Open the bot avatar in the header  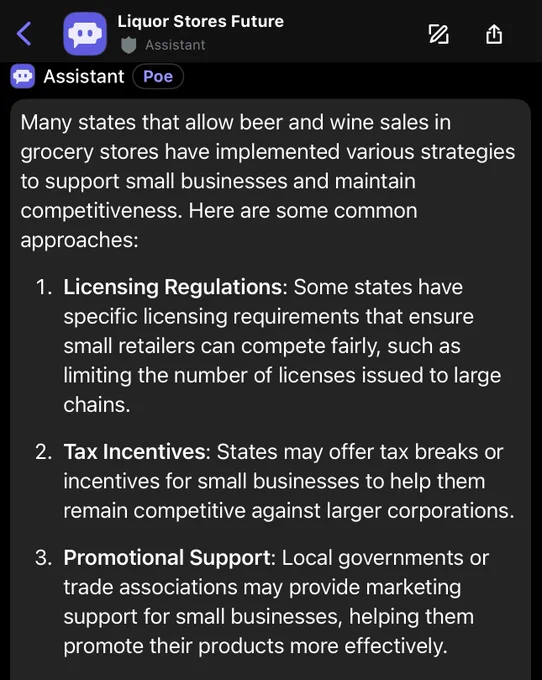click(85, 34)
